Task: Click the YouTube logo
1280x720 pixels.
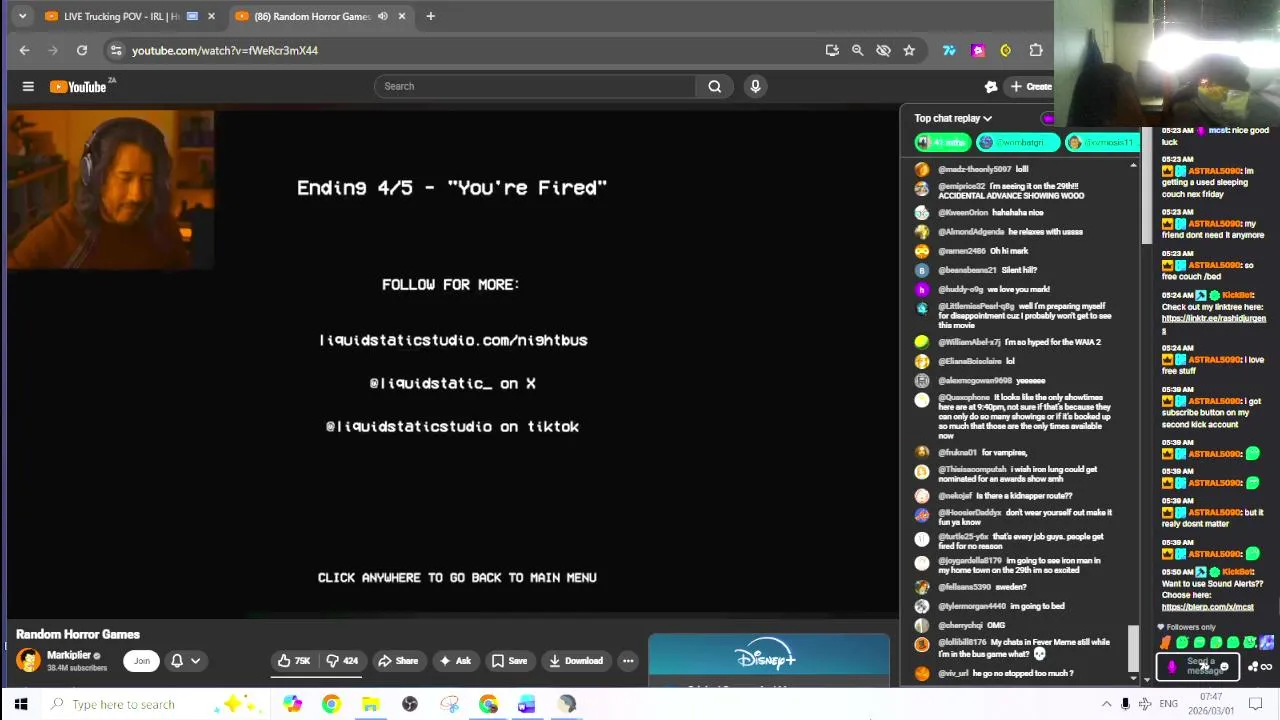Action: (79, 87)
